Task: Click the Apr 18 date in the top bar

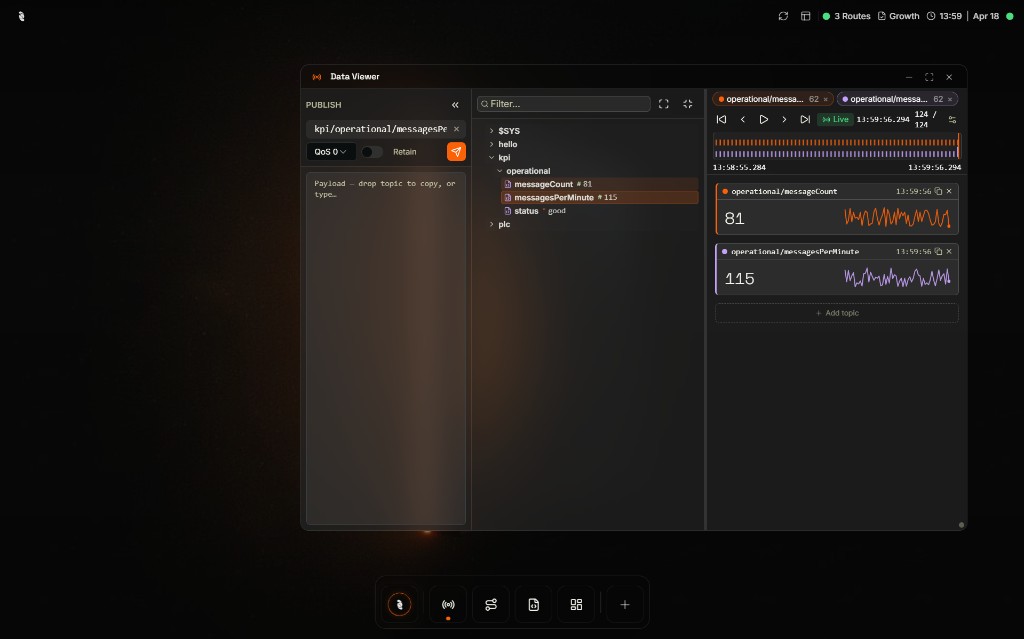Action: tap(986, 16)
